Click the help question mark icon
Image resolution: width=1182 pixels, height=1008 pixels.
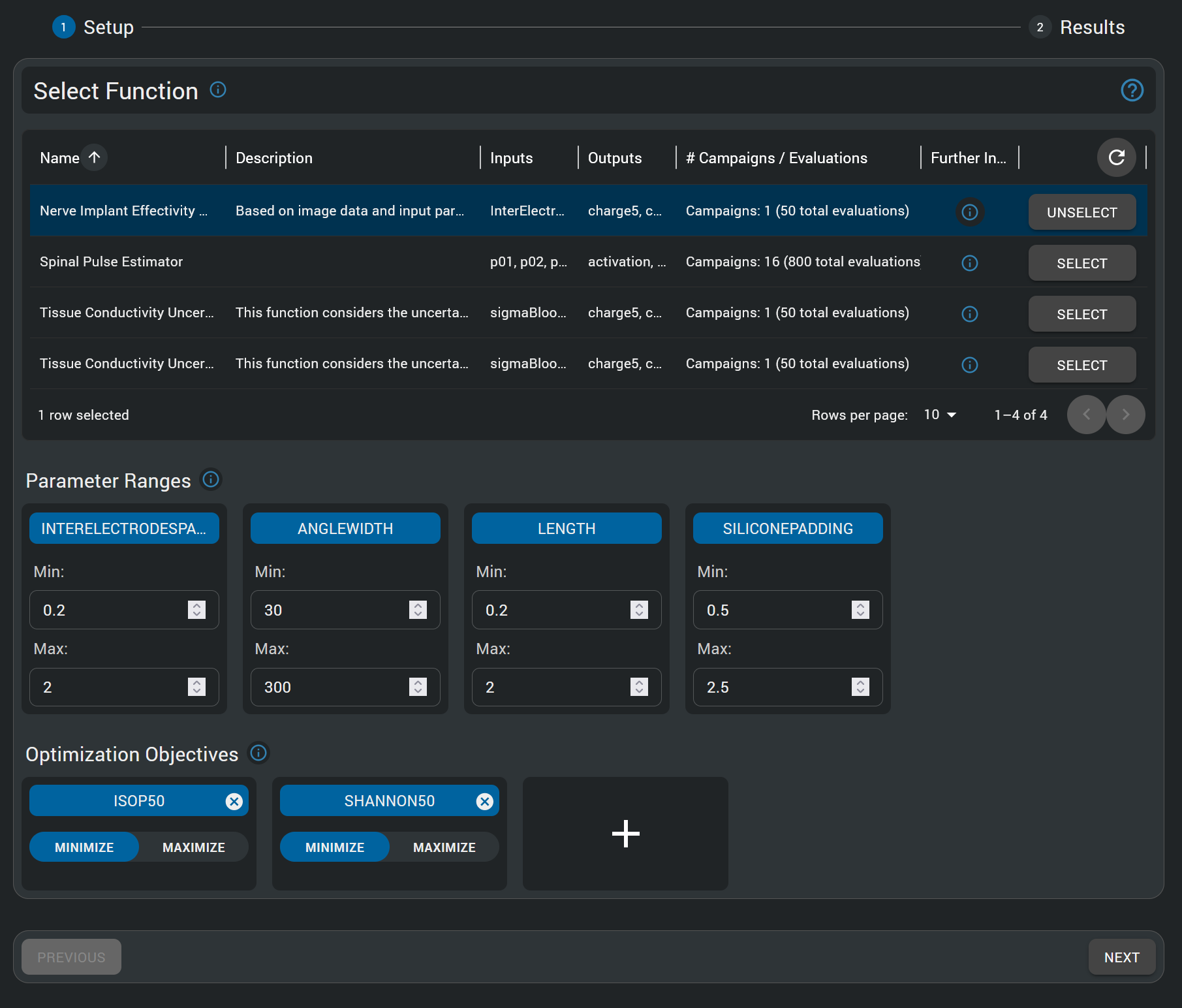point(1132,90)
